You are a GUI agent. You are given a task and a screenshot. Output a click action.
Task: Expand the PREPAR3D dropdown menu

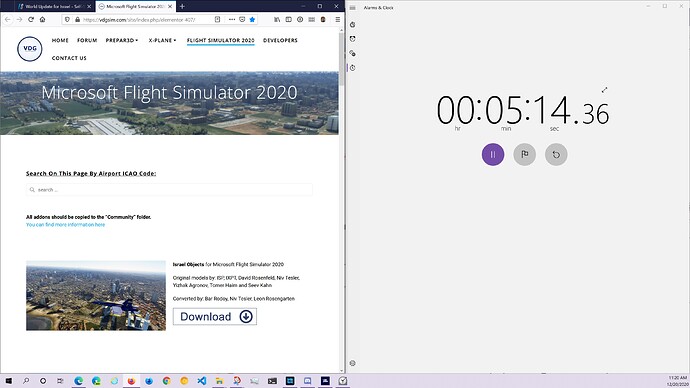tap(122, 40)
